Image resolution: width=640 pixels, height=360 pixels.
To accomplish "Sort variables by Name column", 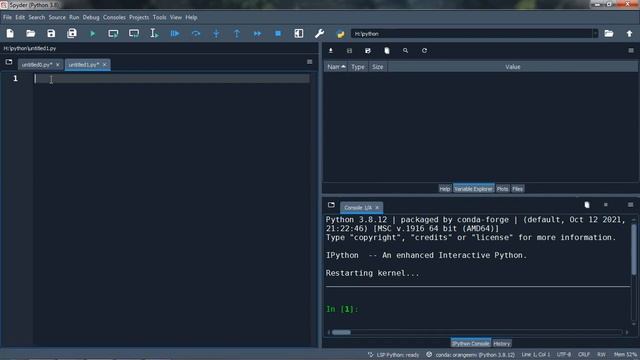I will point(336,67).
